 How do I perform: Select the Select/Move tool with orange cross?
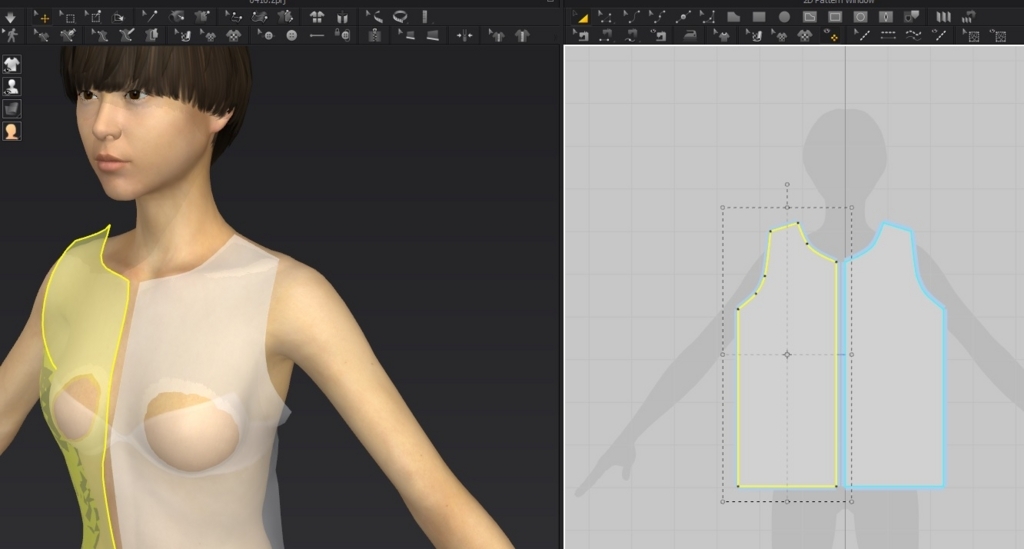(42, 18)
